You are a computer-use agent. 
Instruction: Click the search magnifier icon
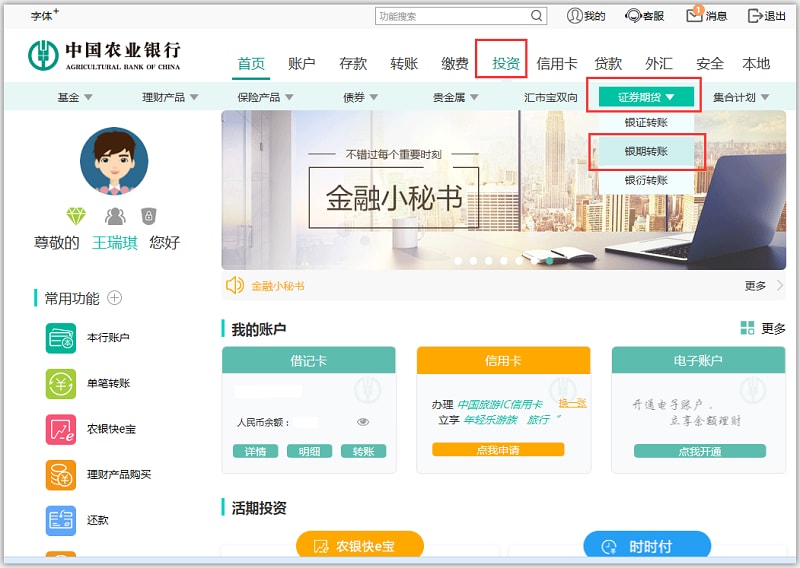pos(537,16)
